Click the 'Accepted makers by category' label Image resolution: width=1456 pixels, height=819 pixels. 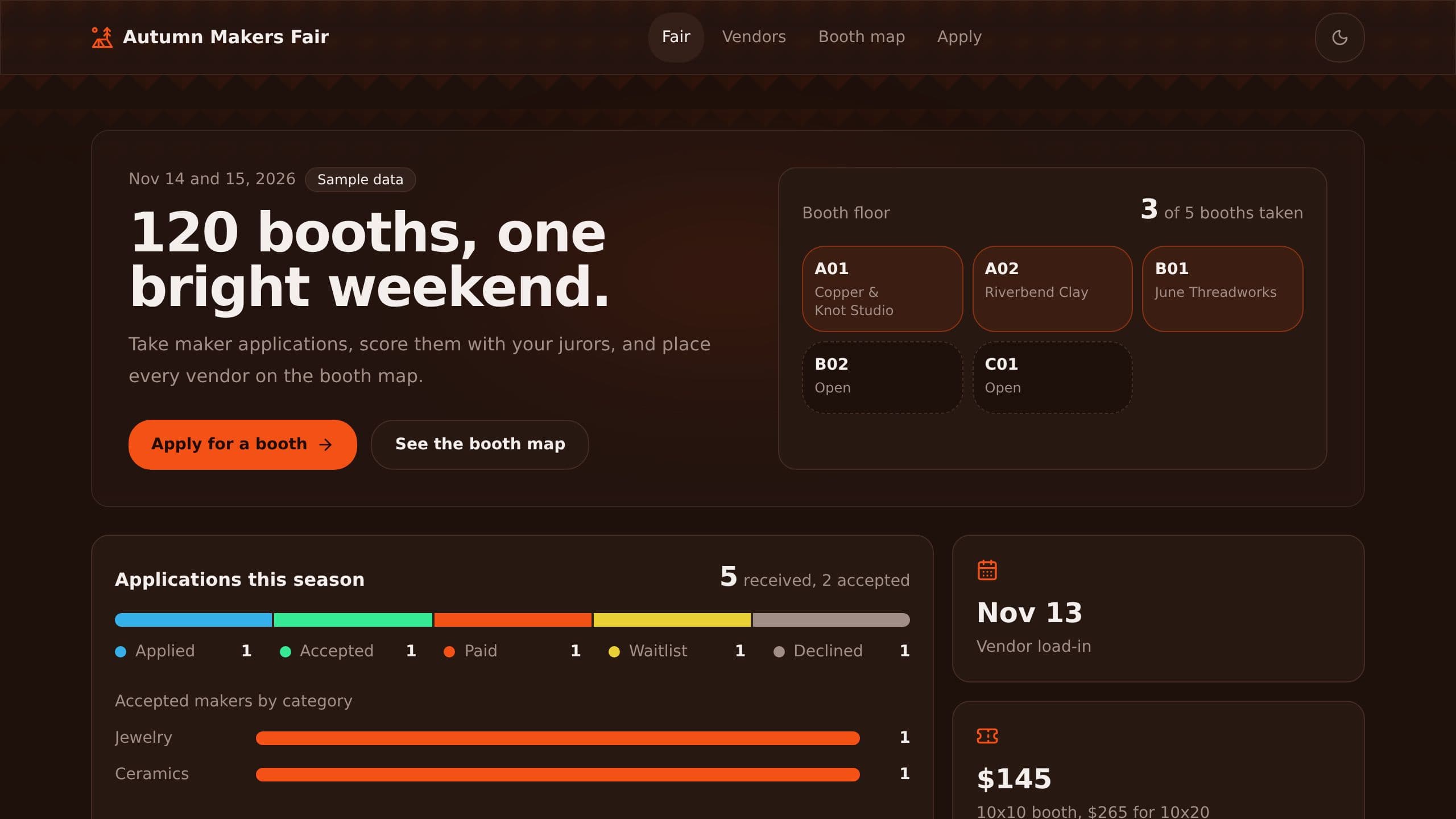[234, 701]
